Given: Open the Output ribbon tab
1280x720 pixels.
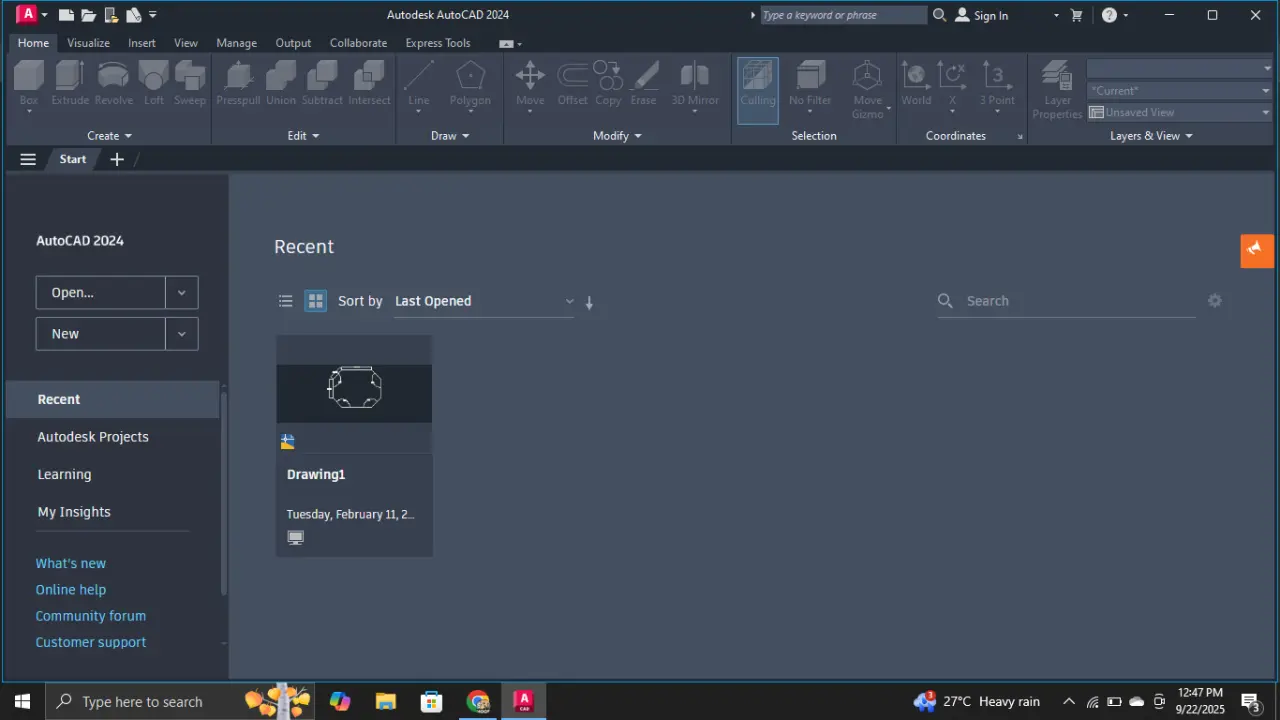Looking at the screenshot, I should point(293,43).
